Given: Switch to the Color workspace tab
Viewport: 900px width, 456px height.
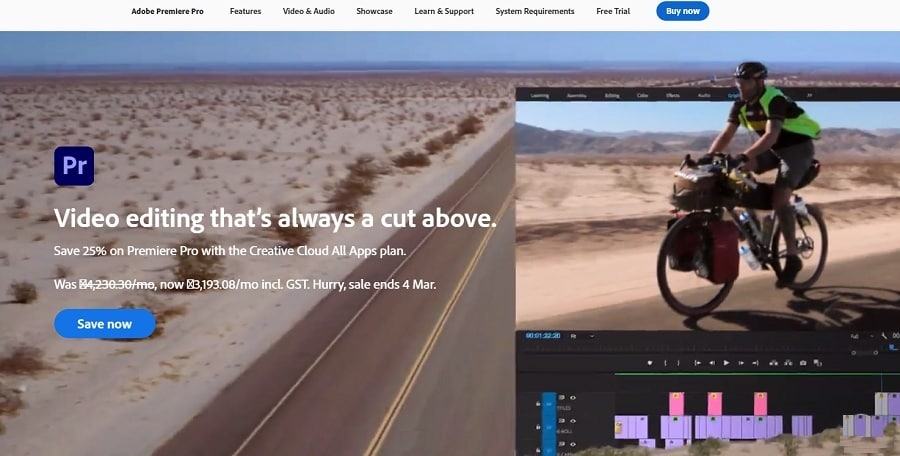Looking at the screenshot, I should (x=642, y=95).
